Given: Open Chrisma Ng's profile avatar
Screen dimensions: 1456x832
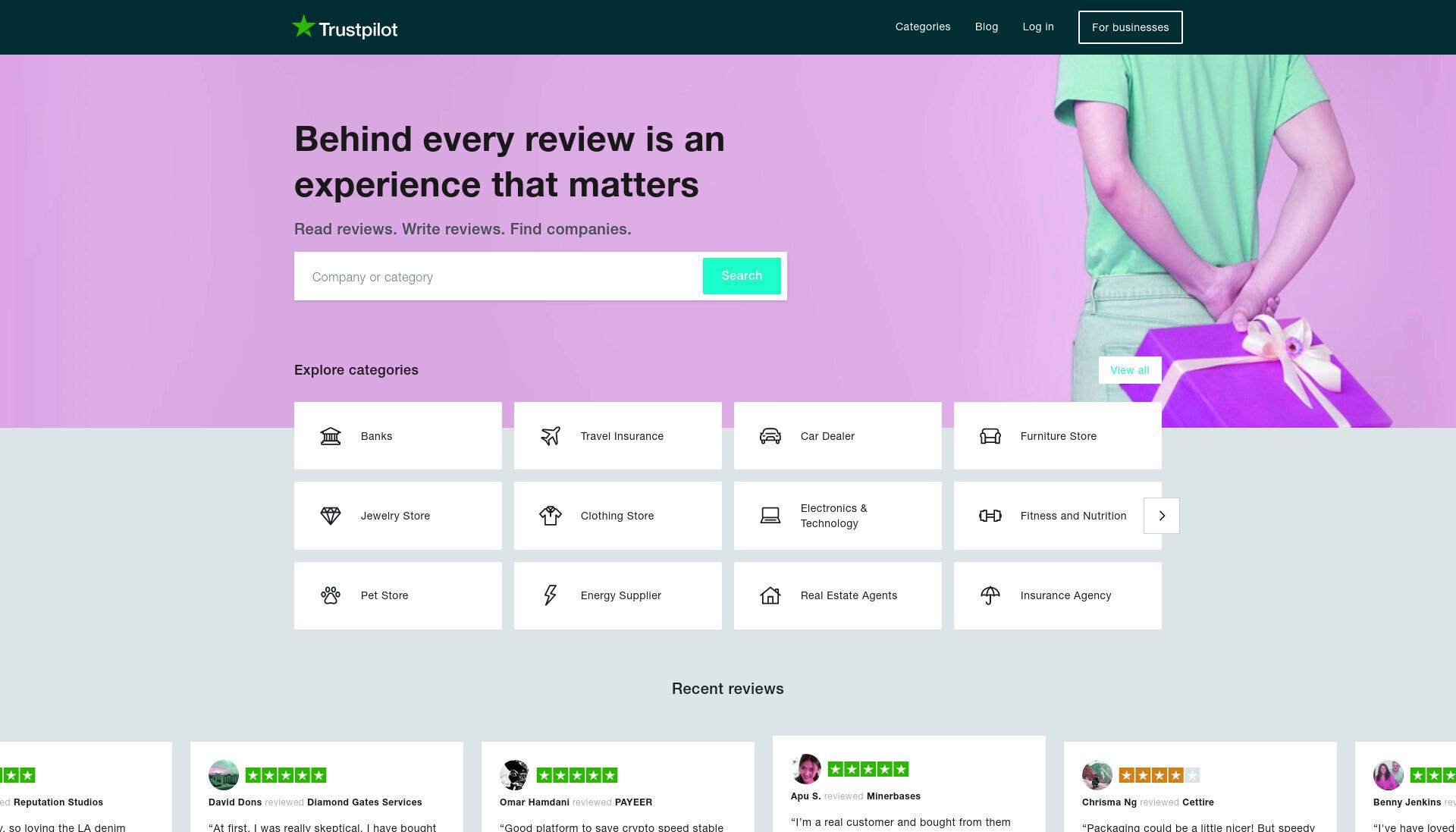Looking at the screenshot, I should click(1097, 775).
